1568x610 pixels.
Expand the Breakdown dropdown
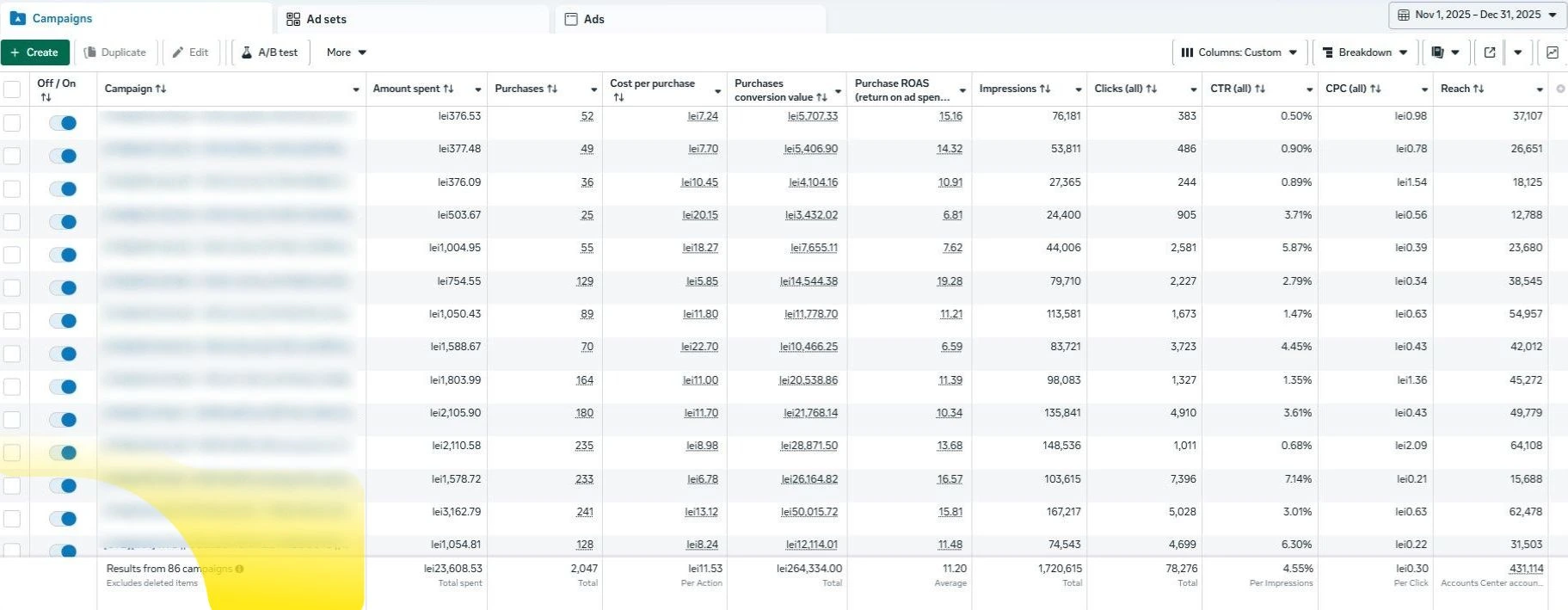click(1365, 52)
